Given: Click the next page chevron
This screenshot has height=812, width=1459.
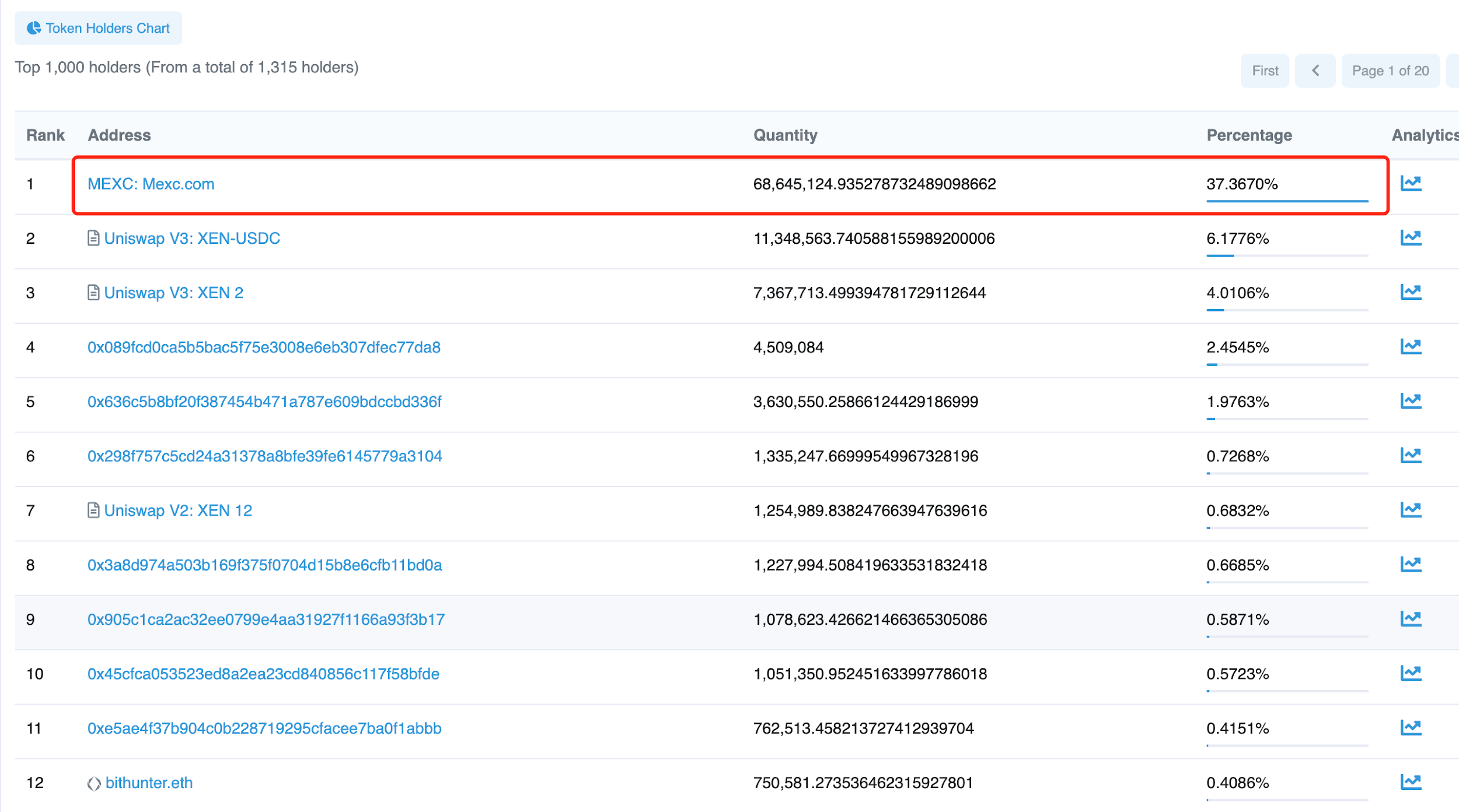Looking at the screenshot, I should tap(1454, 70).
